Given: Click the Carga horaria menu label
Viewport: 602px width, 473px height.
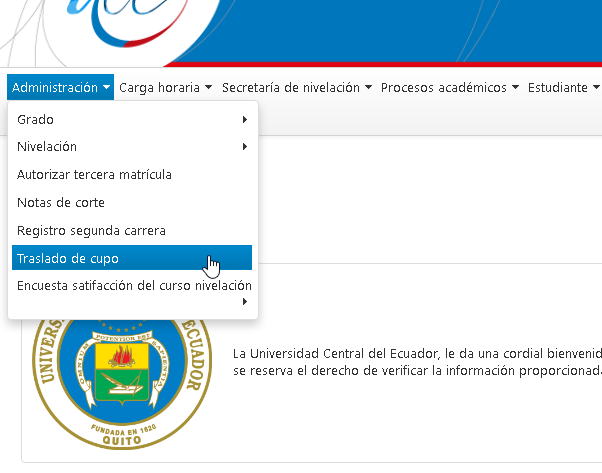Looking at the screenshot, I should coord(159,87).
